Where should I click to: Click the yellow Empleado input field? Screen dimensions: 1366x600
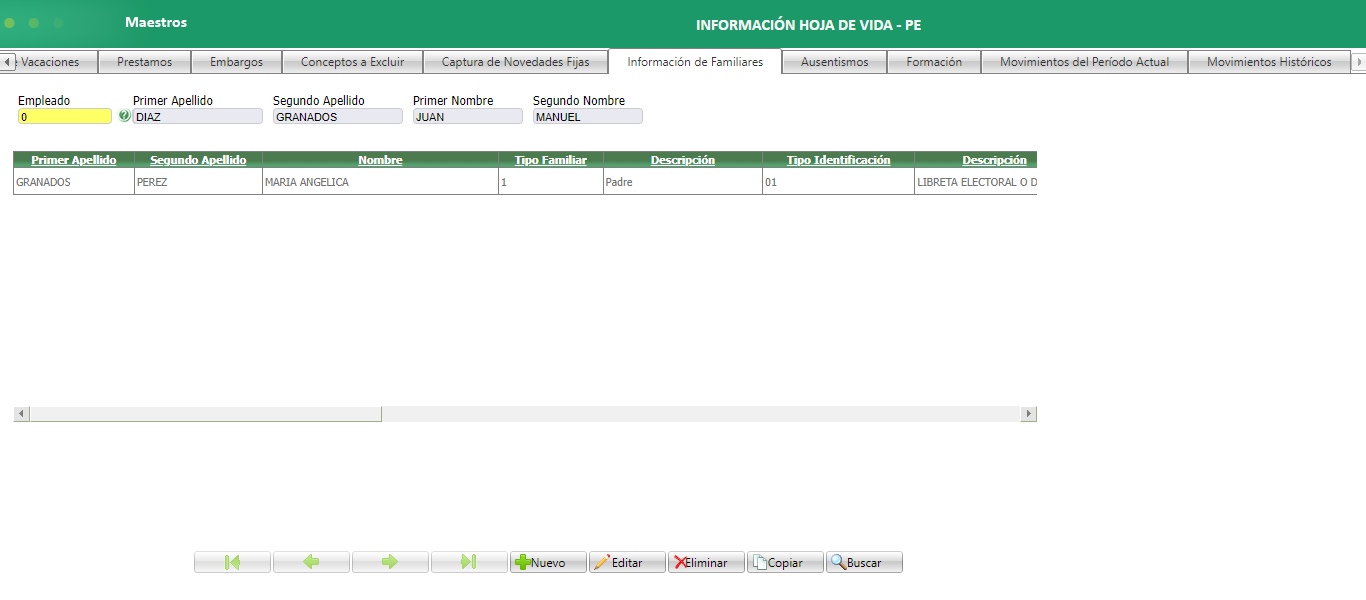[x=64, y=115]
